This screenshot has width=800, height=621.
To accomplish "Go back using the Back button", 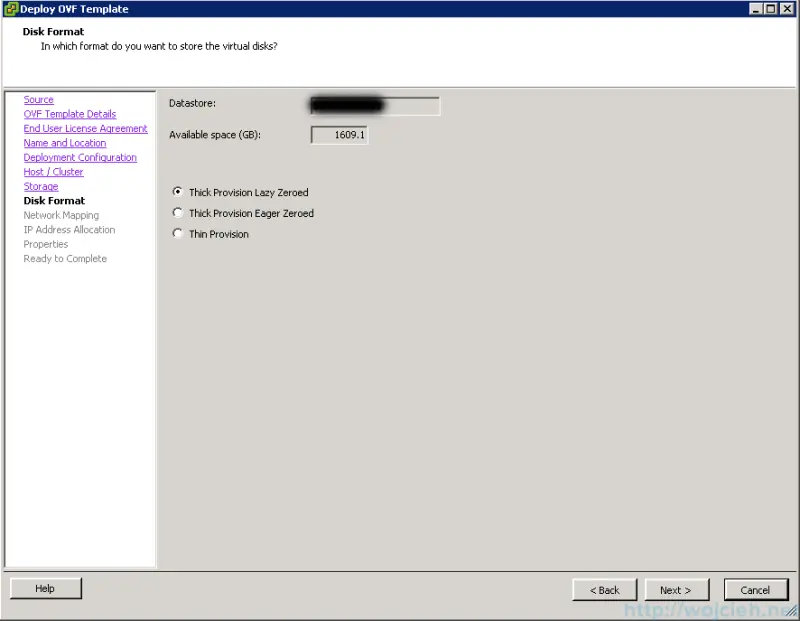I will pyautogui.click(x=604, y=590).
